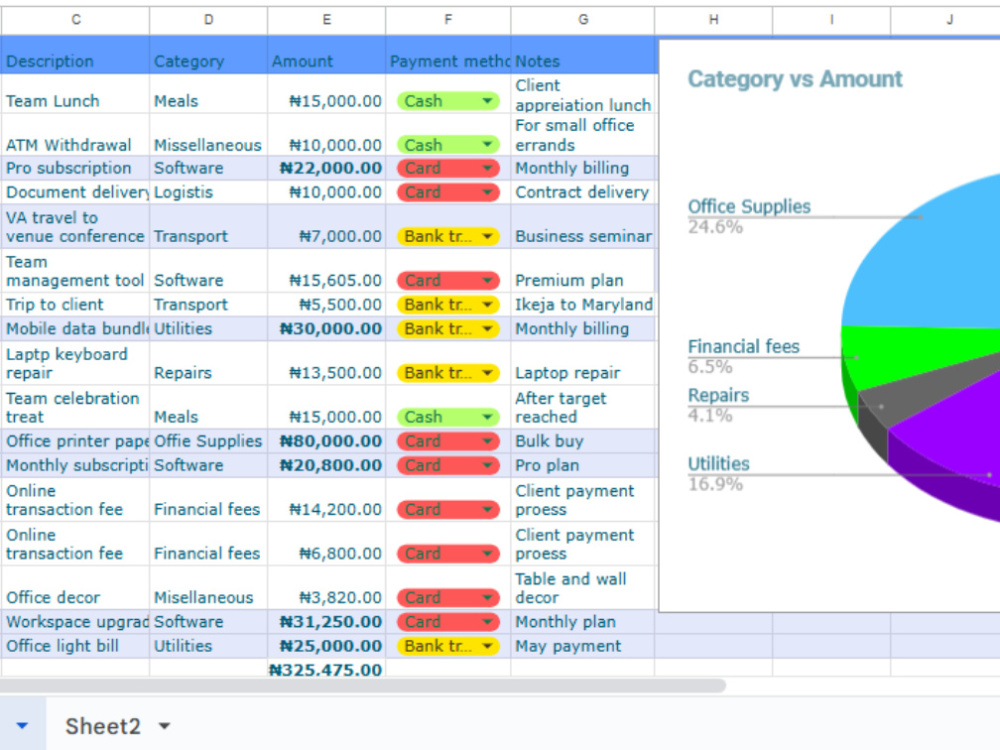Open Card dropdown for Office printer paper row
The width and height of the screenshot is (1000, 750).
(x=448, y=441)
